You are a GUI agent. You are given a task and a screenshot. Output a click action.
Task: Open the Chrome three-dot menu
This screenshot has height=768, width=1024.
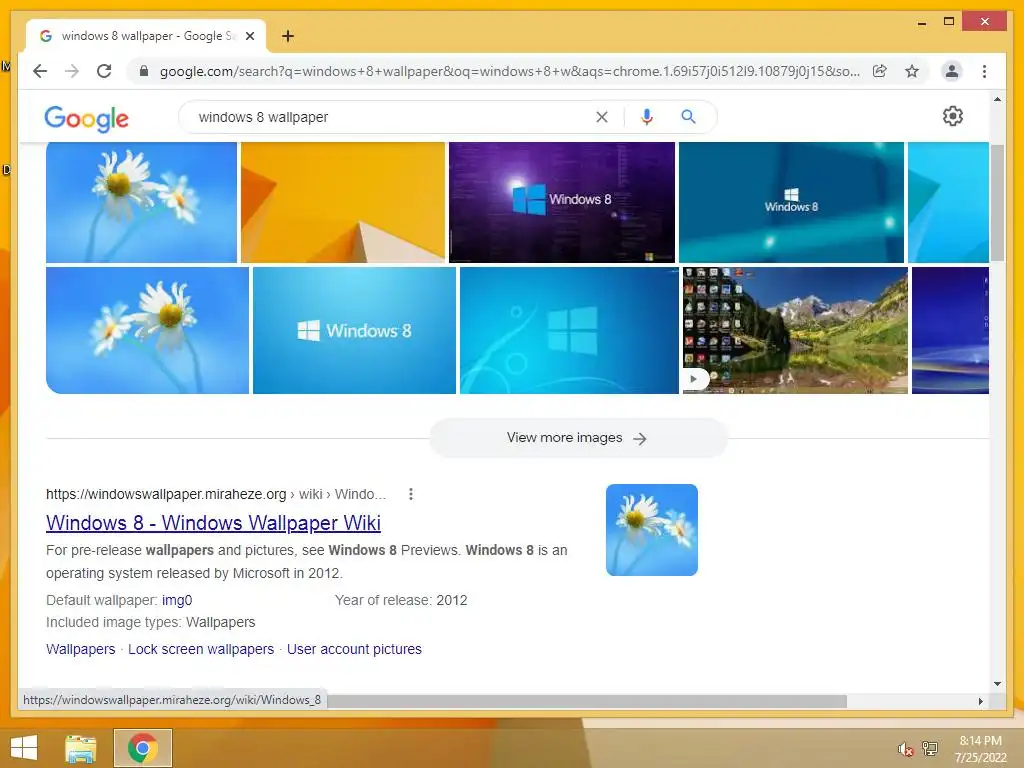tap(984, 71)
